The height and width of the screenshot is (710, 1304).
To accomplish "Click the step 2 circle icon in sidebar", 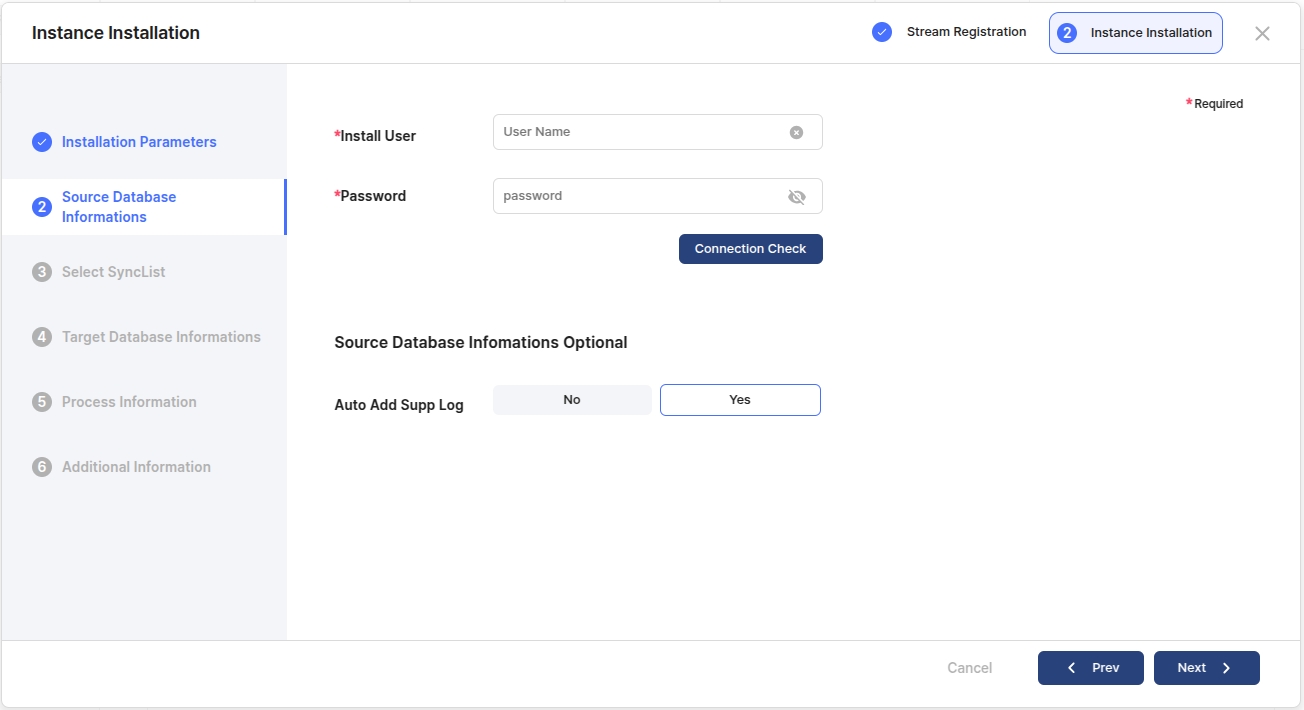I will pos(42,207).
